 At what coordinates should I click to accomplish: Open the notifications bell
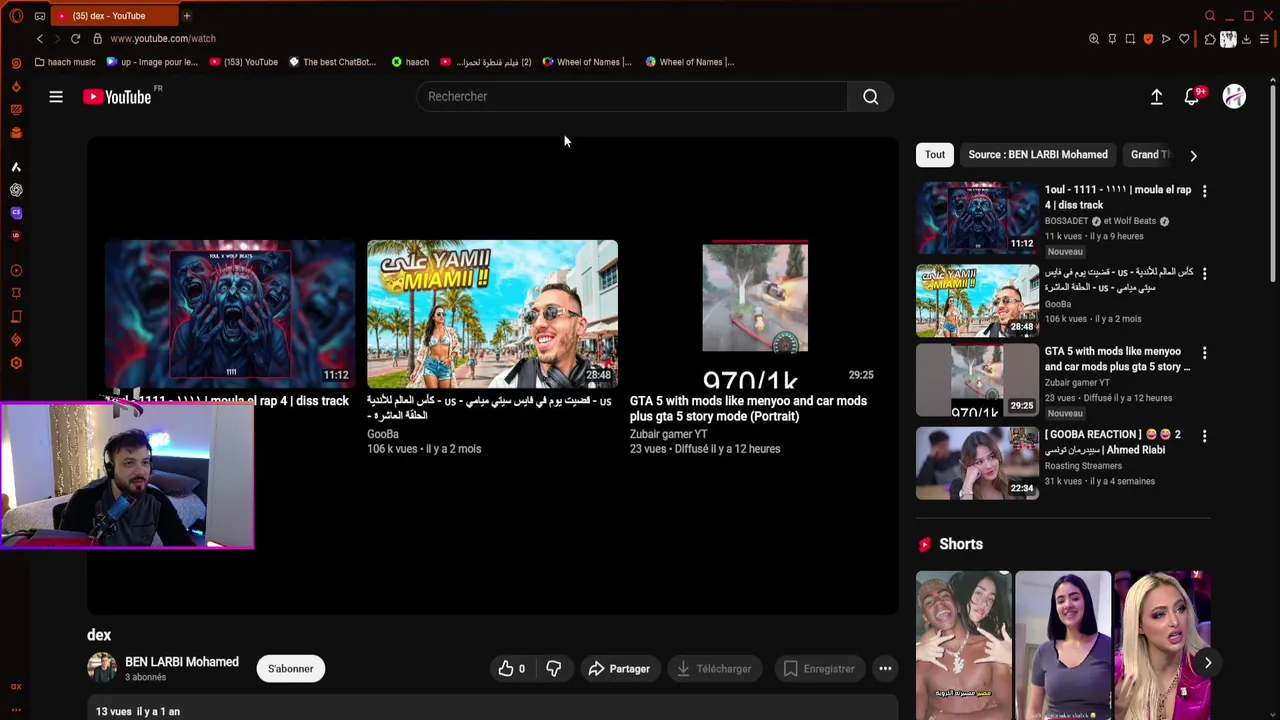[1191, 97]
